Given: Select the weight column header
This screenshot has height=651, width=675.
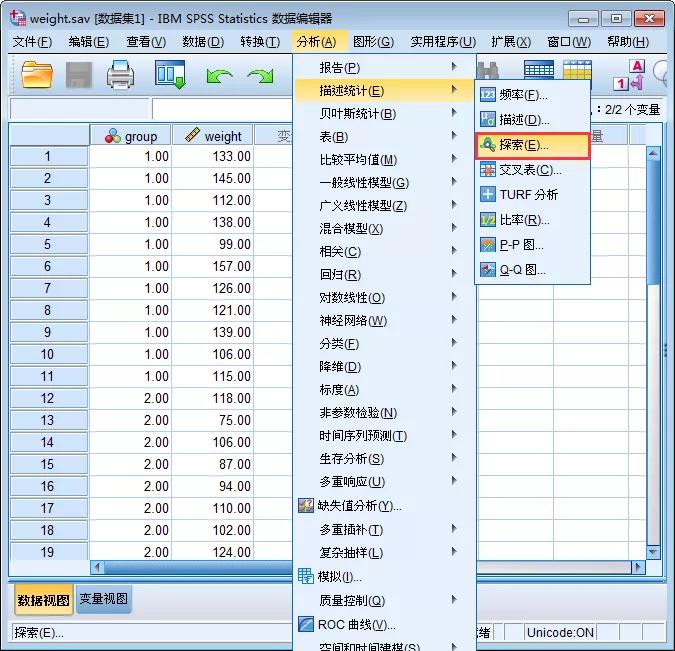Looking at the screenshot, I should point(213,136).
